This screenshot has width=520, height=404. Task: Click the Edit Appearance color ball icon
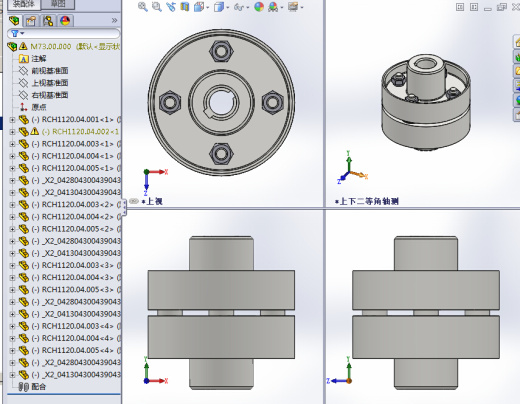[259, 7]
